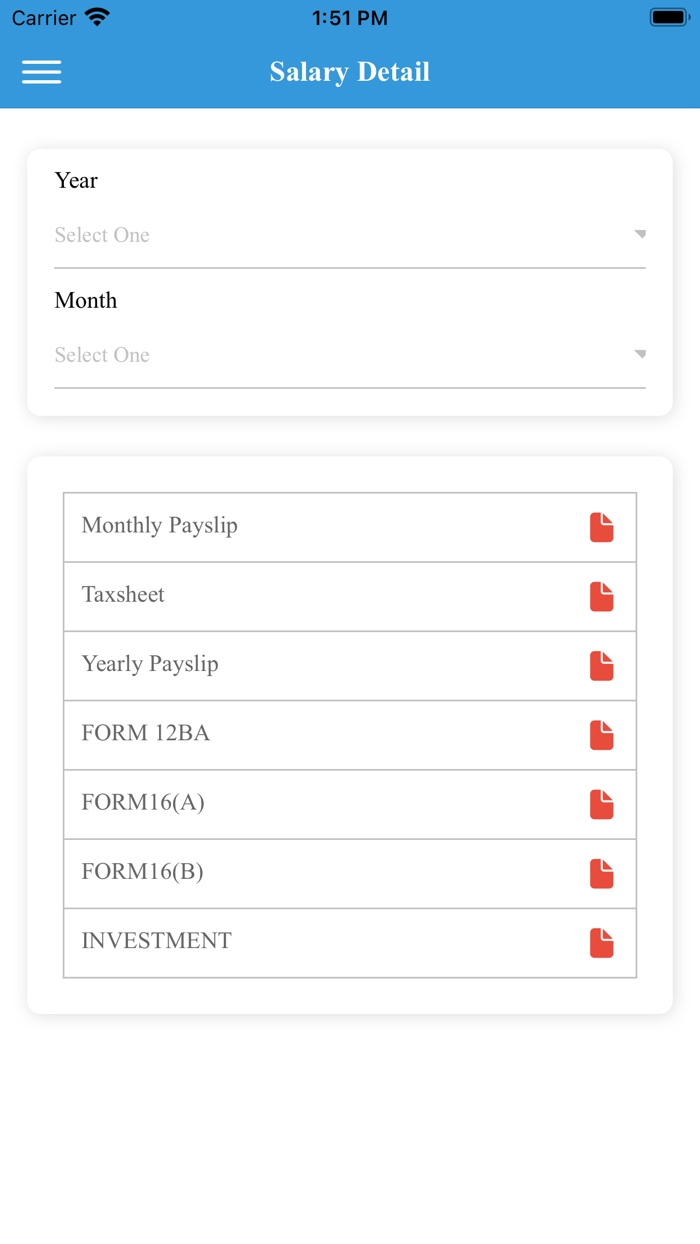Open the Year dropdown field

(340, 236)
